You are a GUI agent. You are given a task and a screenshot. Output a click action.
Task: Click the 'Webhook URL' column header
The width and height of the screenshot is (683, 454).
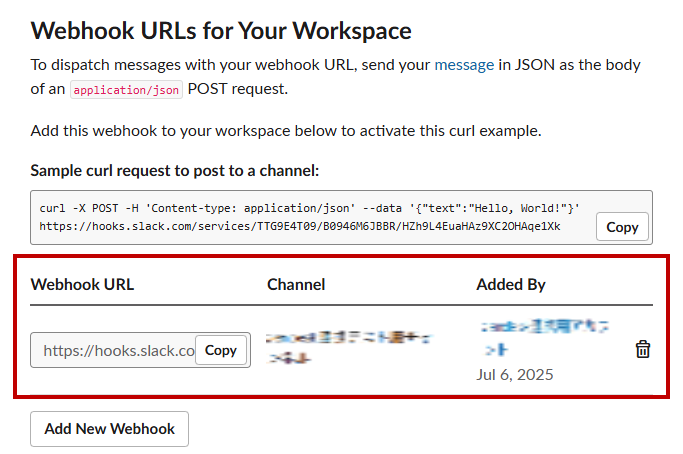pos(82,285)
